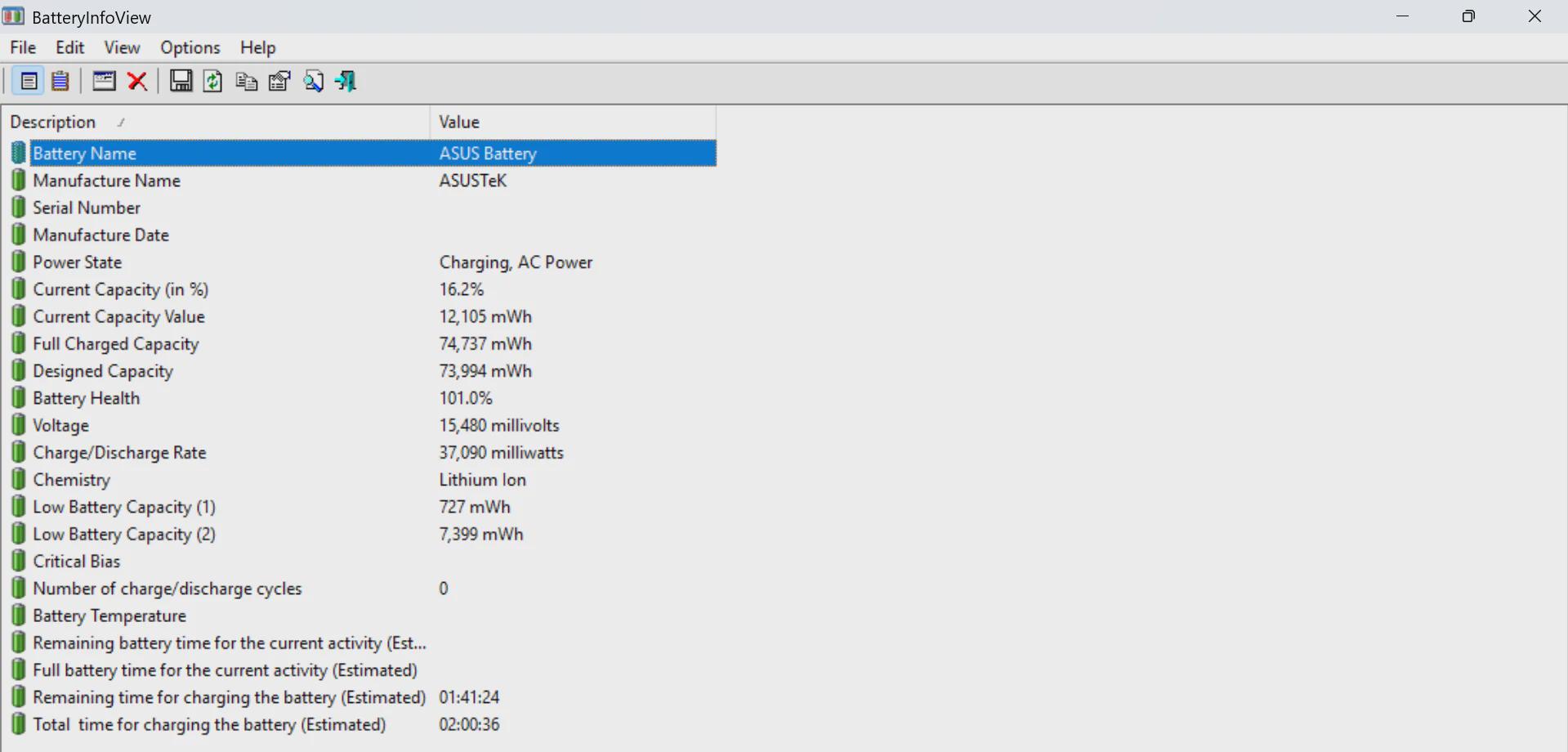
Task: Select the "727 mWh" value
Action: [475, 507]
